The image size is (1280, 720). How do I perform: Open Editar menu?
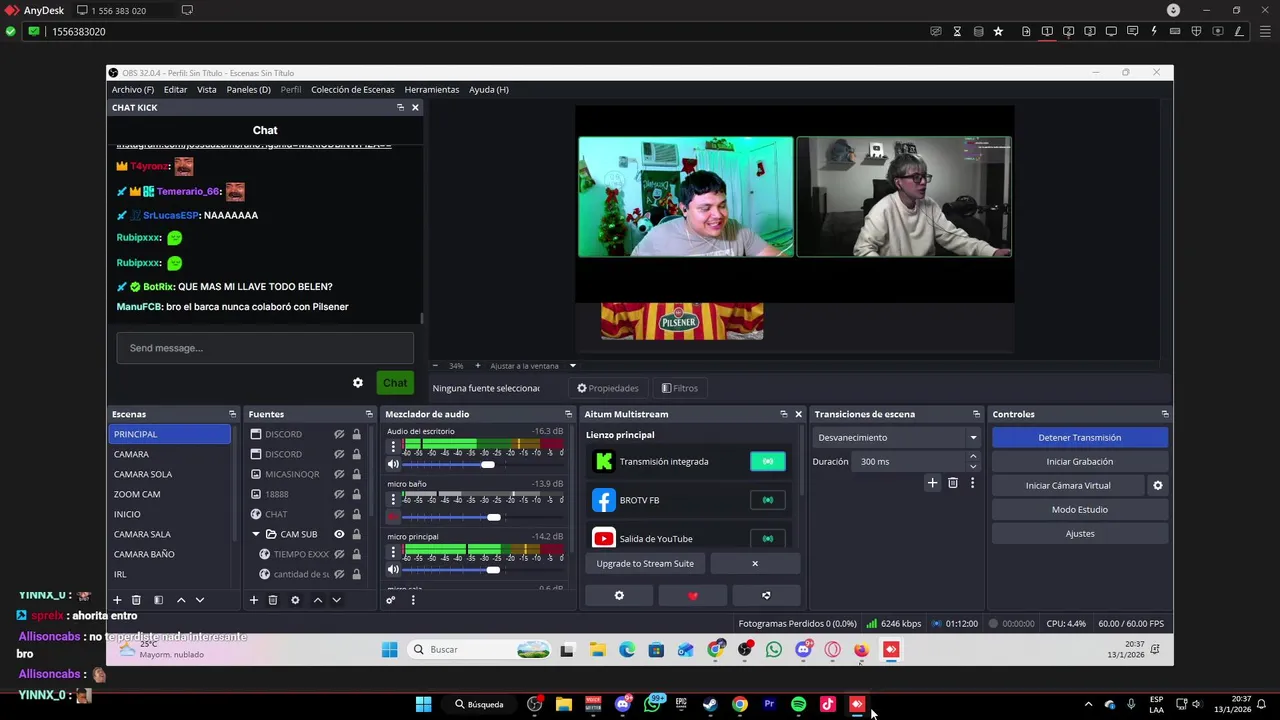coord(175,90)
